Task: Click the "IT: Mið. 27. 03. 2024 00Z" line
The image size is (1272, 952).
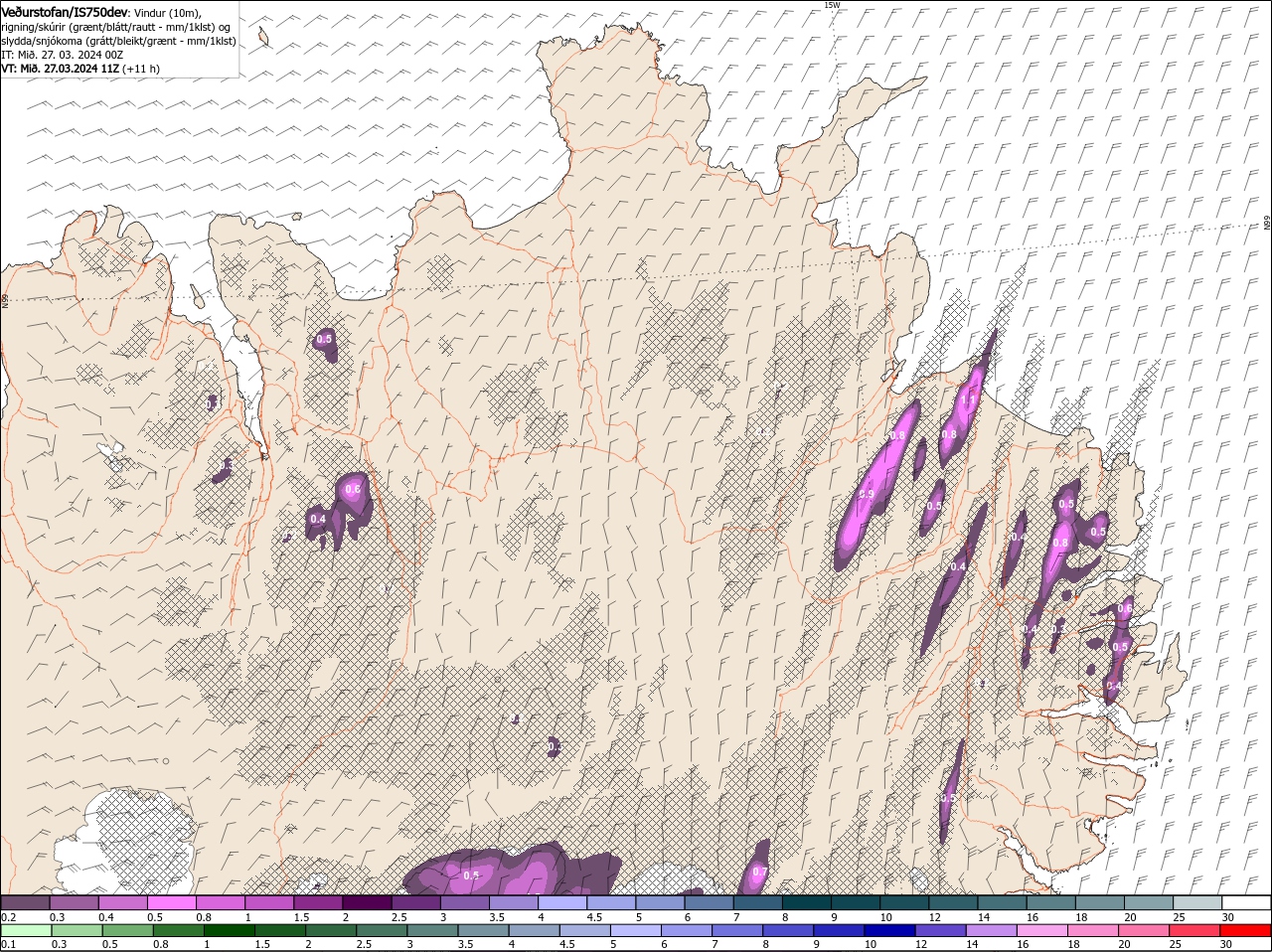Action: (x=62, y=54)
